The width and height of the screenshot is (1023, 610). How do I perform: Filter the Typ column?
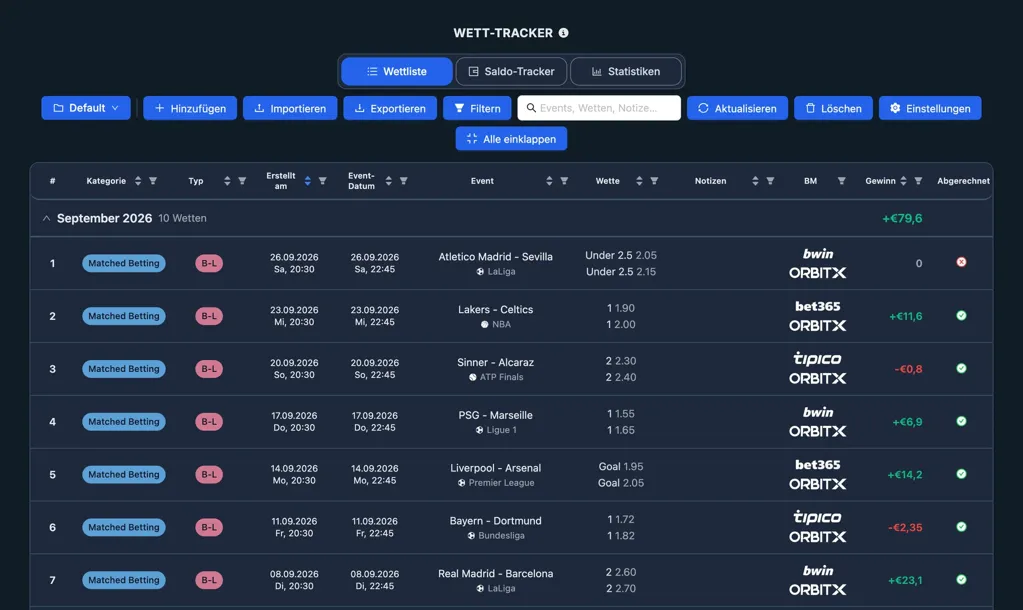[x=242, y=181]
